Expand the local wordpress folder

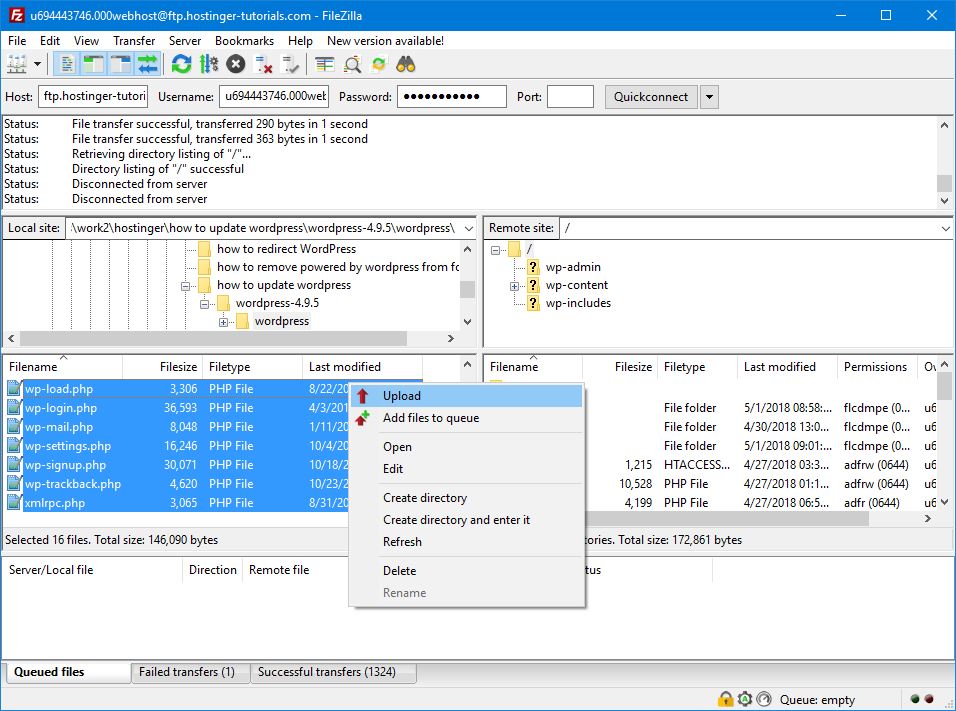pyautogui.click(x=223, y=322)
